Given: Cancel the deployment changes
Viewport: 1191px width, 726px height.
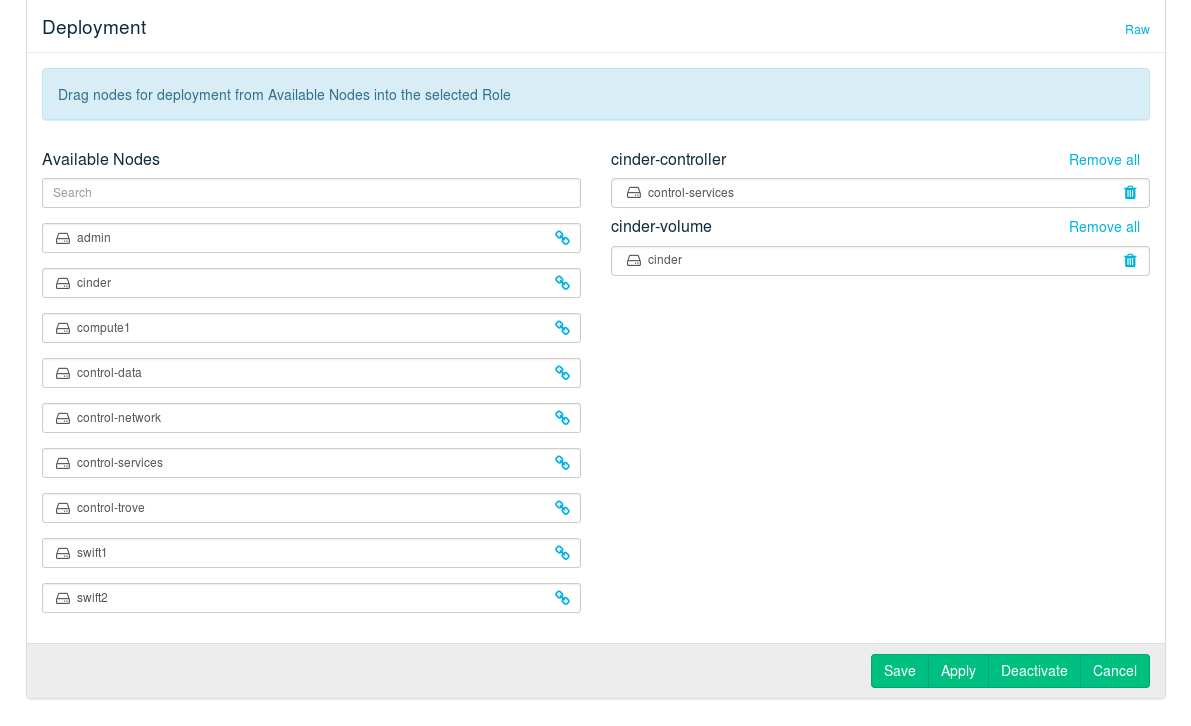Looking at the screenshot, I should coord(1114,671).
